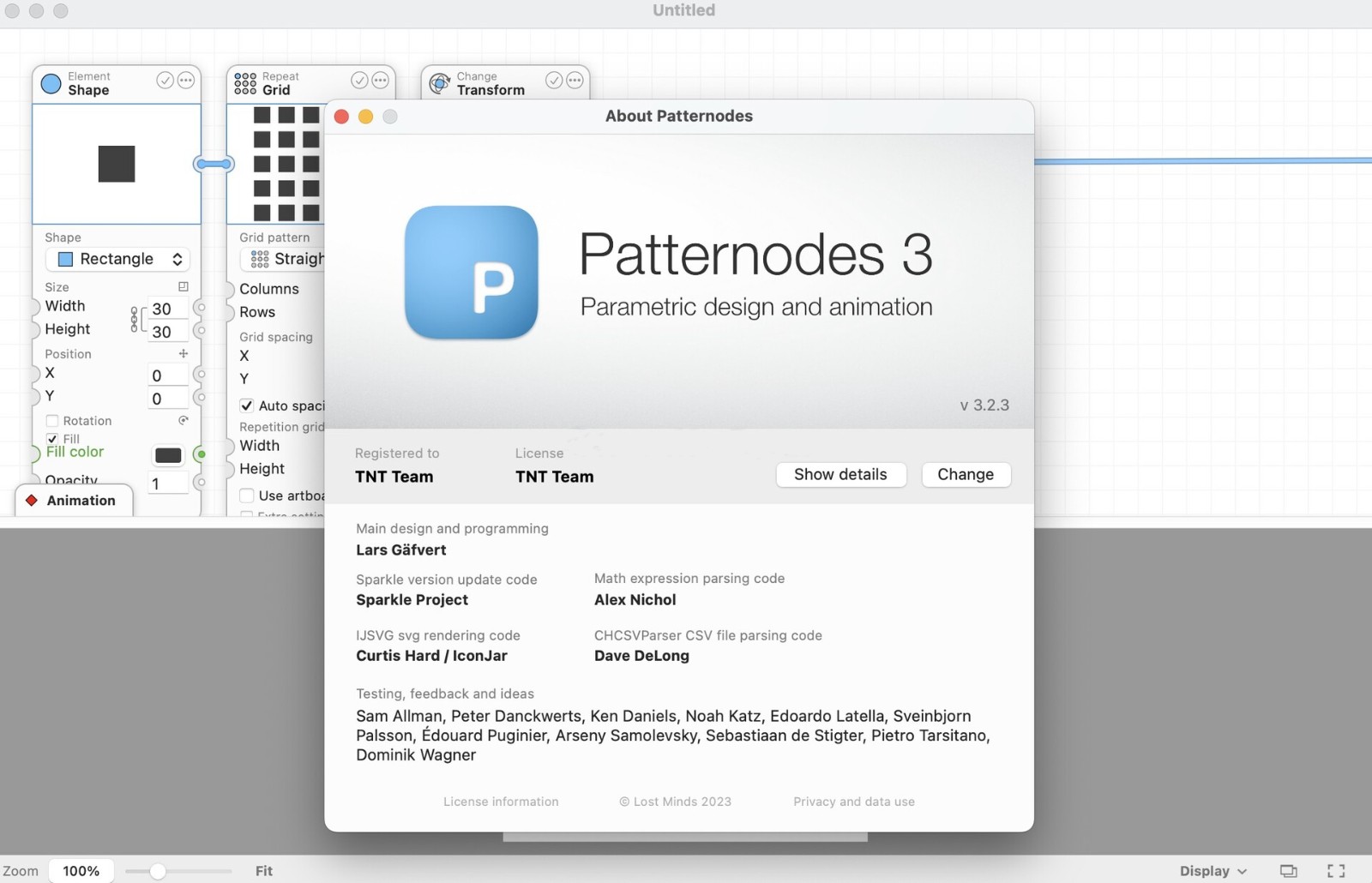The height and width of the screenshot is (883, 1372).
Task: Toggle the checkmark on Shape node header
Action: point(165,81)
